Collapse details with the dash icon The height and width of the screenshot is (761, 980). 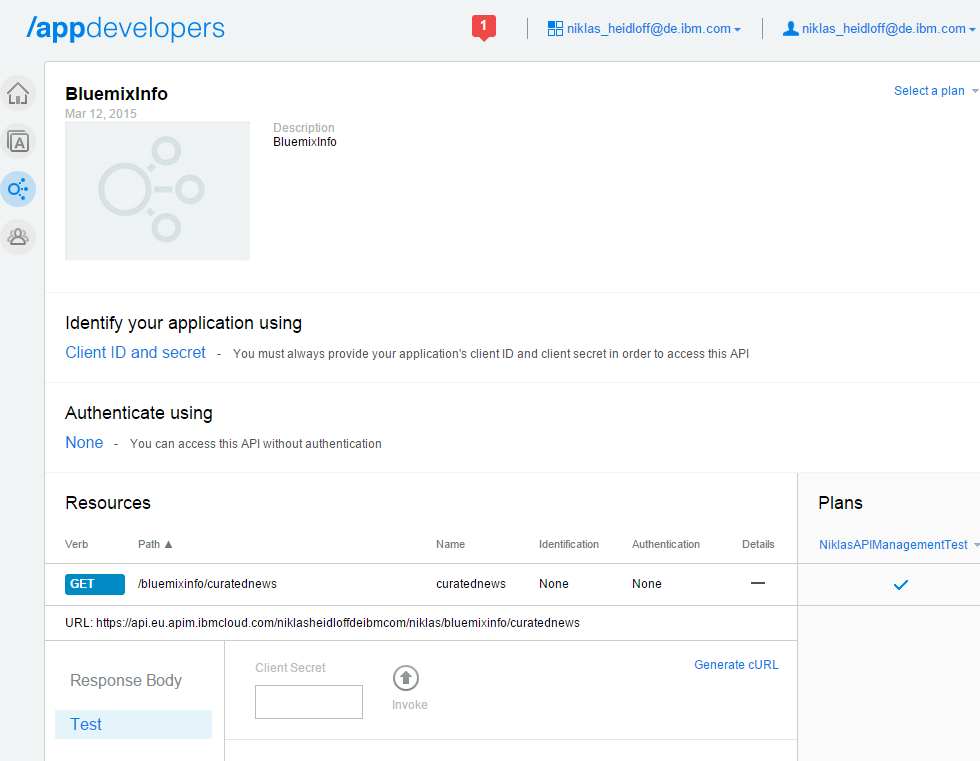click(x=758, y=584)
